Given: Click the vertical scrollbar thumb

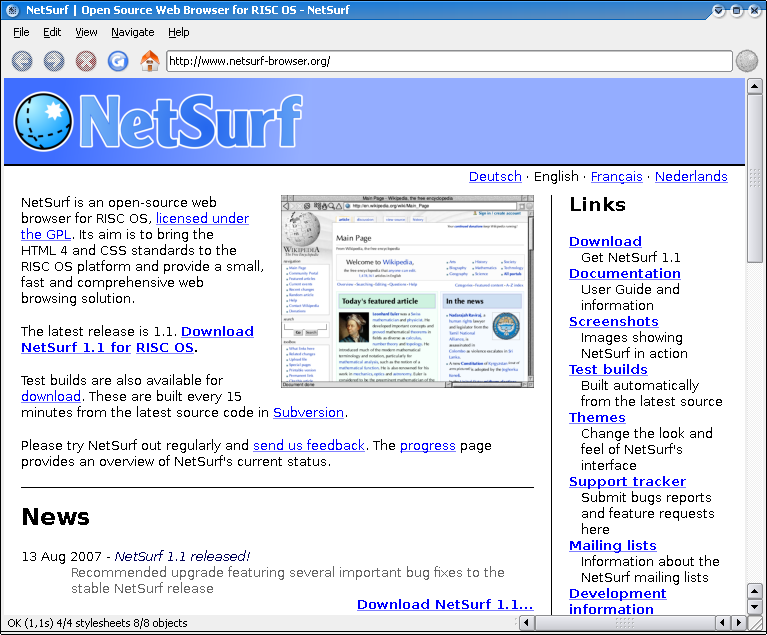Looking at the screenshot, I should (x=754, y=179).
